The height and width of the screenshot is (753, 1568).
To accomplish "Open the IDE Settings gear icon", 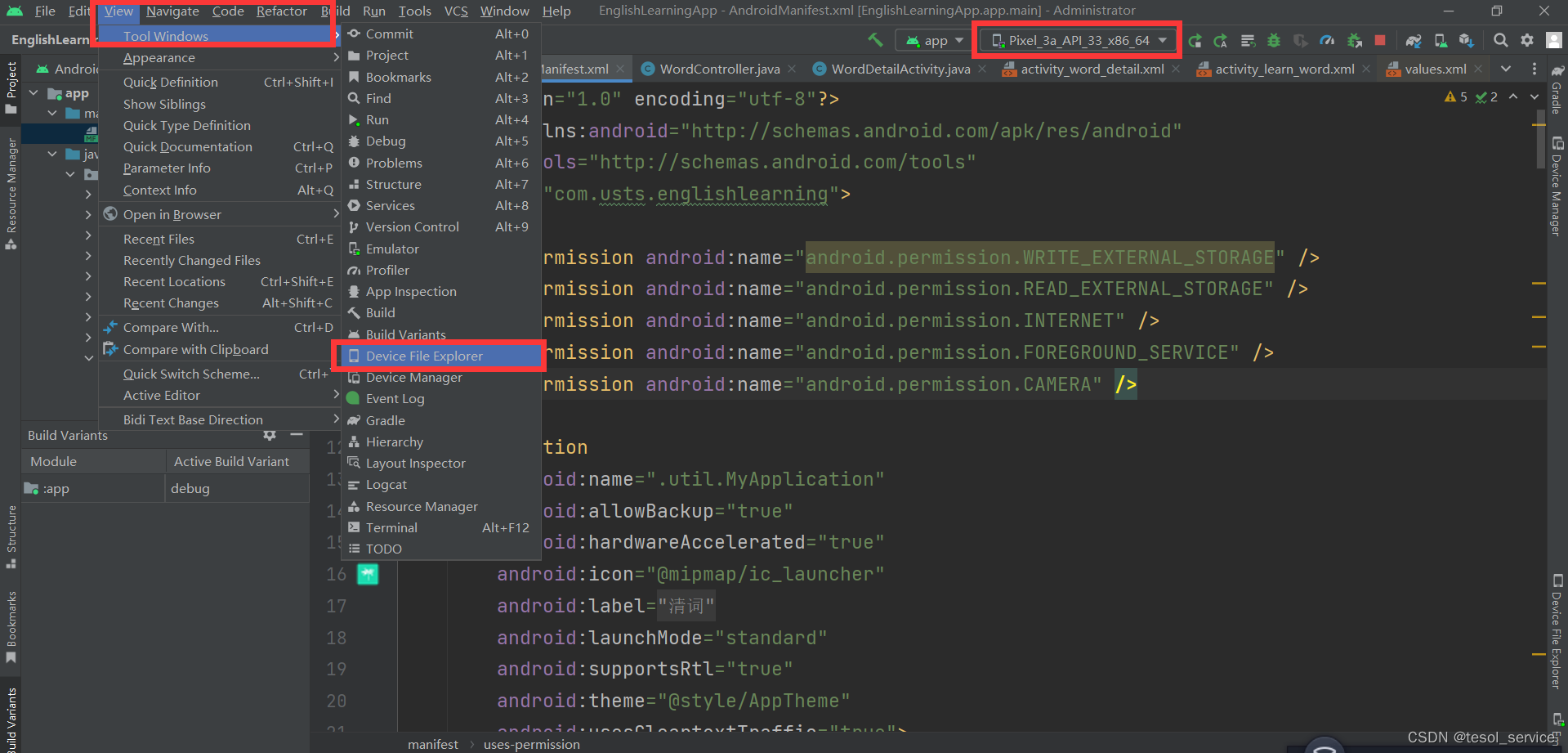I will coord(1526,39).
